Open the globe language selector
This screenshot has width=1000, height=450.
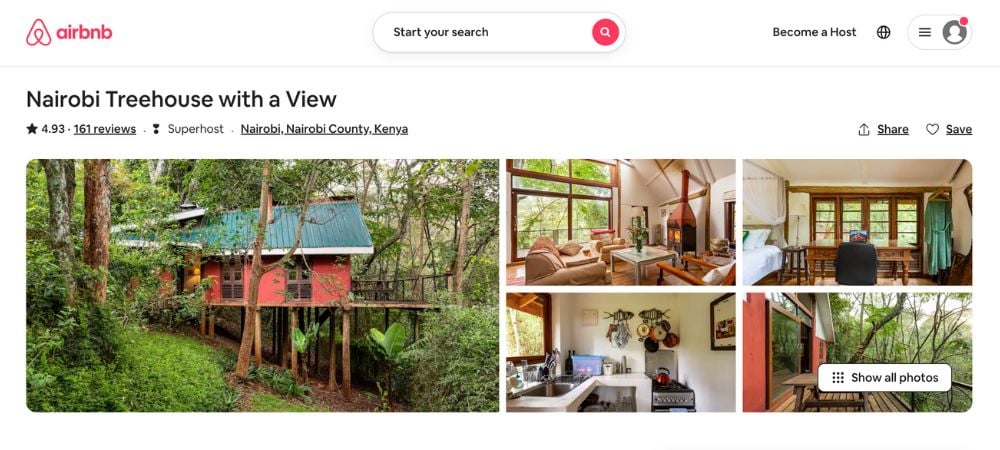point(883,32)
